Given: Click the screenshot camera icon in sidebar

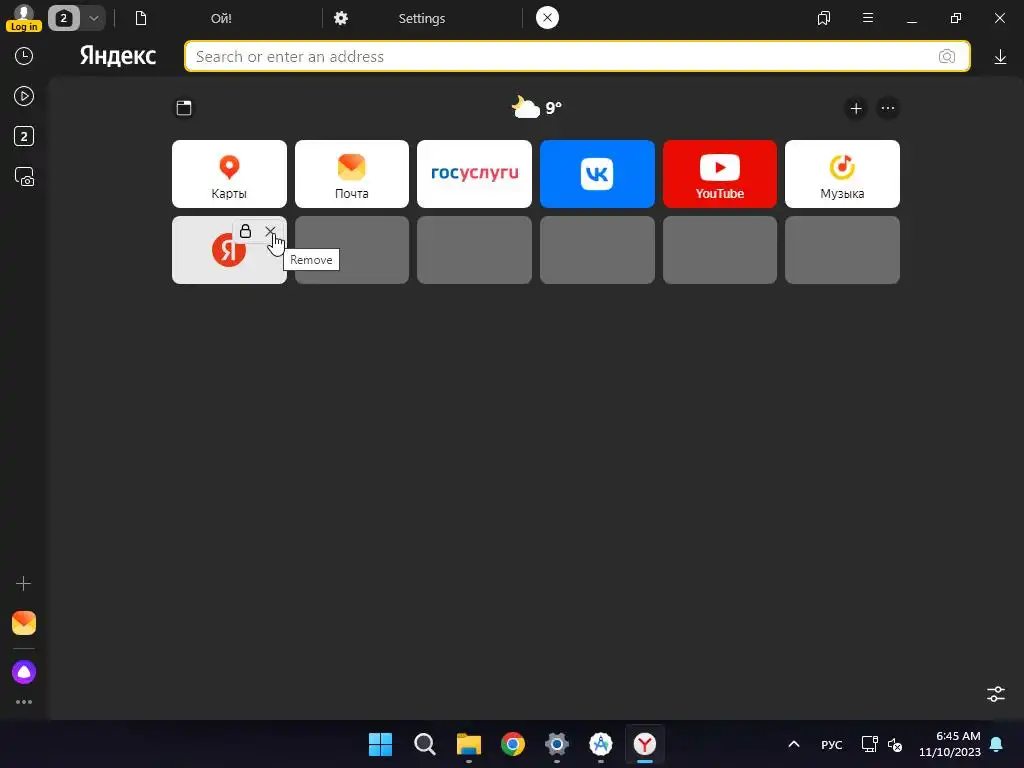Looking at the screenshot, I should 24,177.
